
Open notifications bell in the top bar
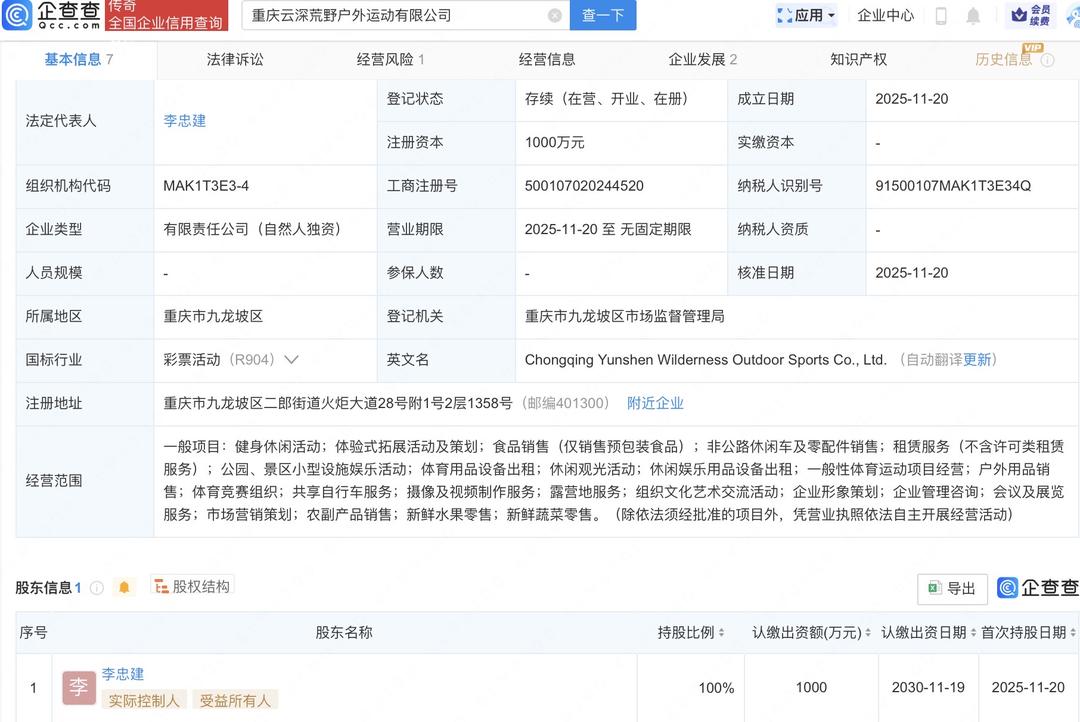(x=973, y=16)
